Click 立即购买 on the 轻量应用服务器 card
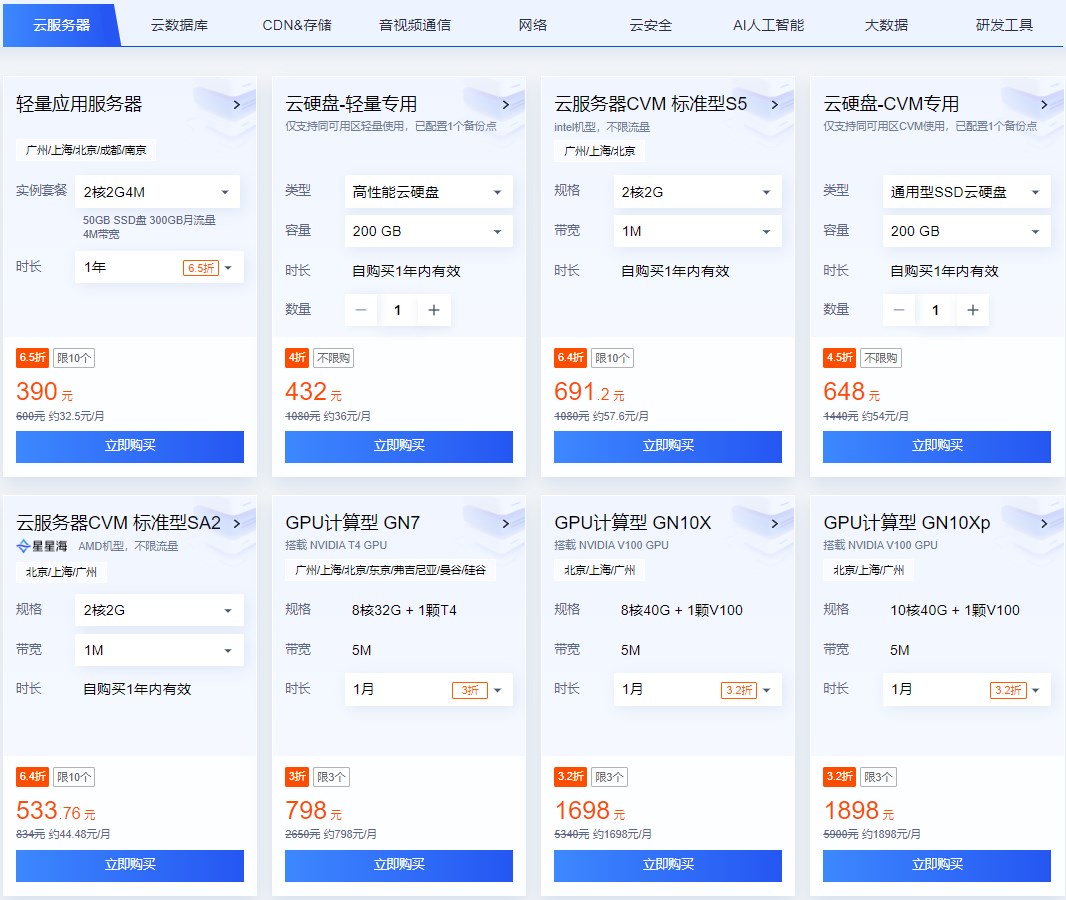1066x900 pixels. click(x=130, y=447)
